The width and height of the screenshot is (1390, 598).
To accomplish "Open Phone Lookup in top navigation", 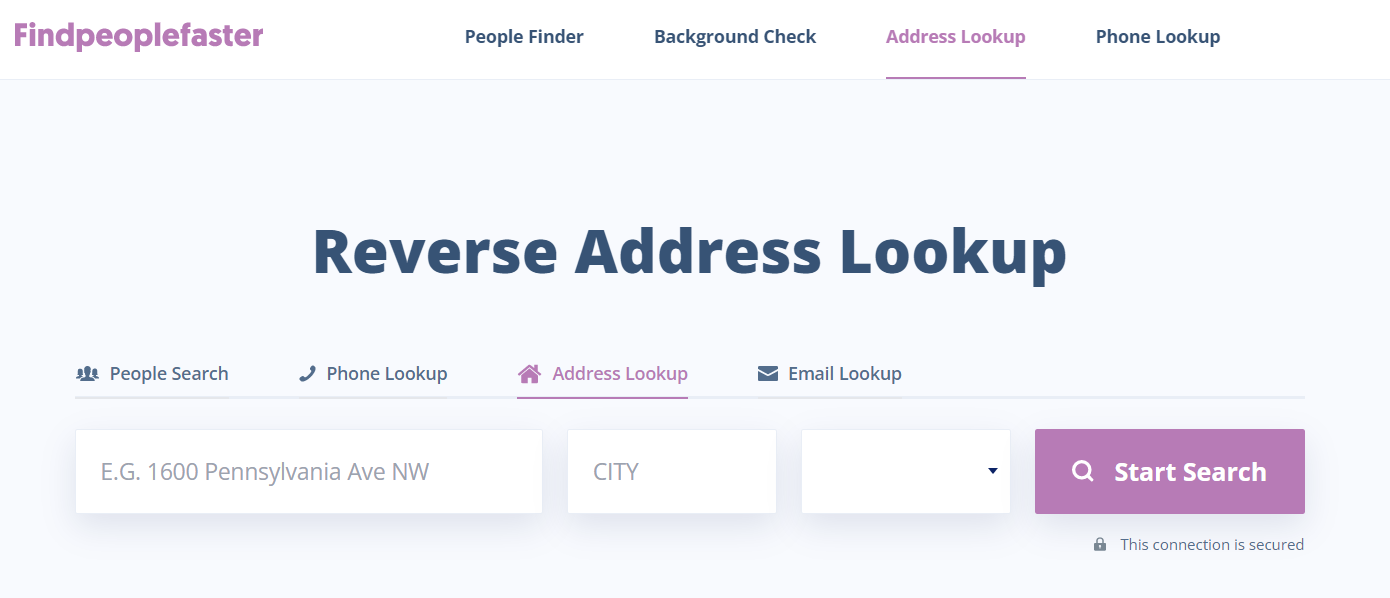I will (x=1158, y=37).
